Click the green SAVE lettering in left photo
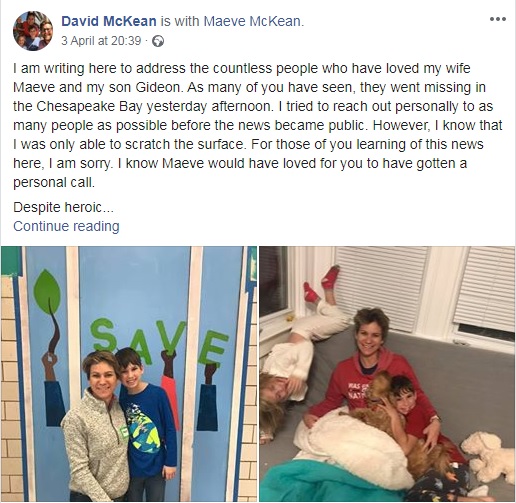 click(159, 340)
